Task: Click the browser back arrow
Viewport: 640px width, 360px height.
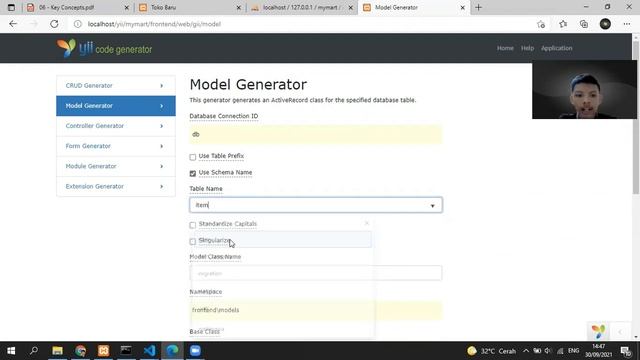Action: 13,24
